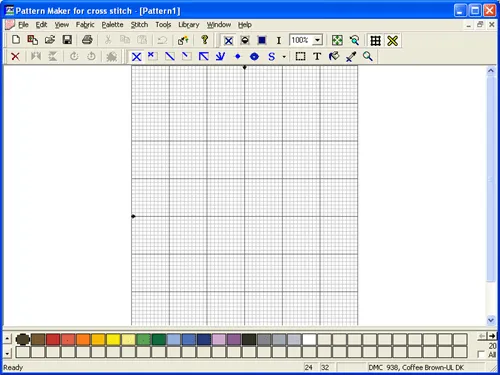
Task: Print the pattern
Action: (x=87, y=40)
